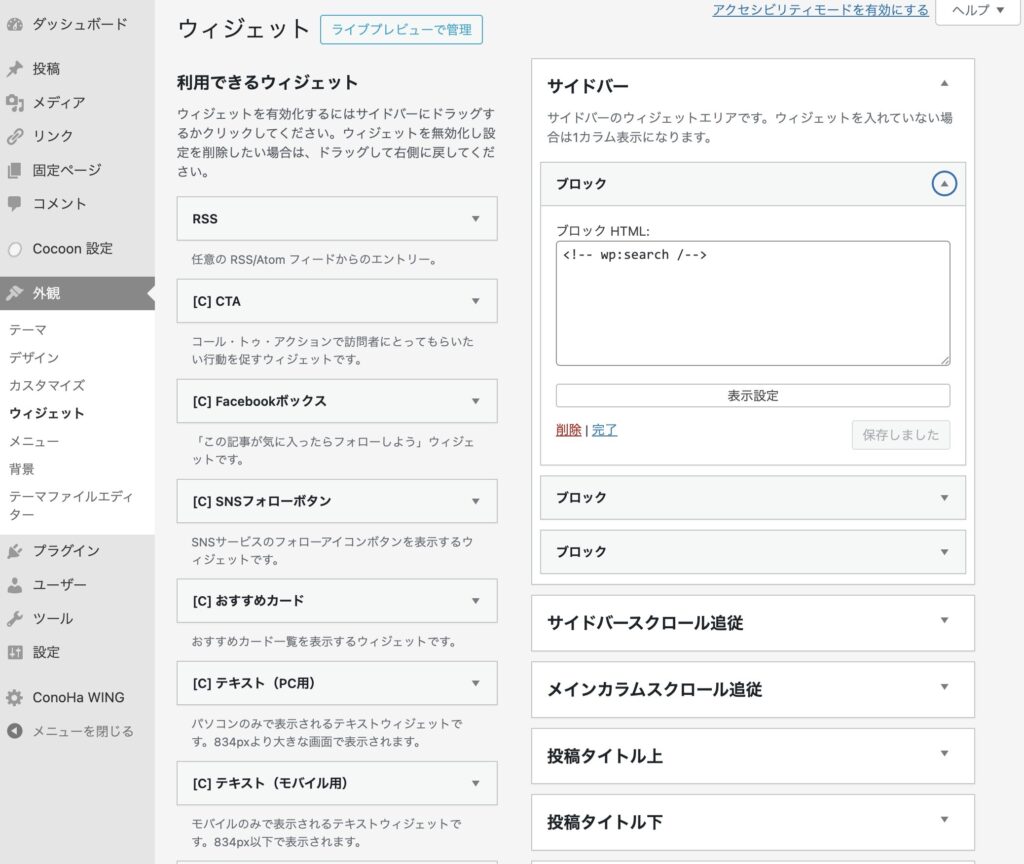Click the speech bubble Comments icon

(14, 203)
